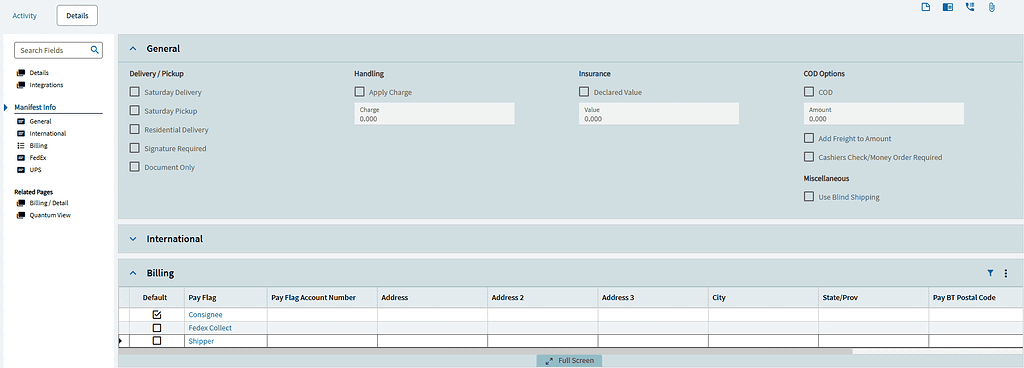Enable the COD checkbox
Viewport: 1024px width, 368px height.
[808, 92]
